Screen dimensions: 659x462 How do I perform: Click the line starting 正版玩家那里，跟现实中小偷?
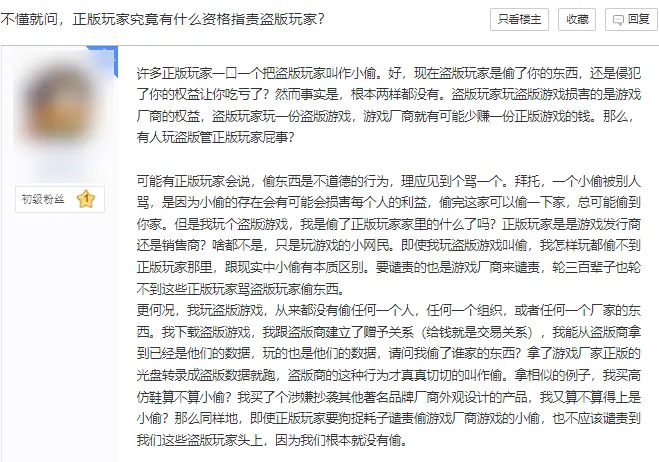pos(388,267)
